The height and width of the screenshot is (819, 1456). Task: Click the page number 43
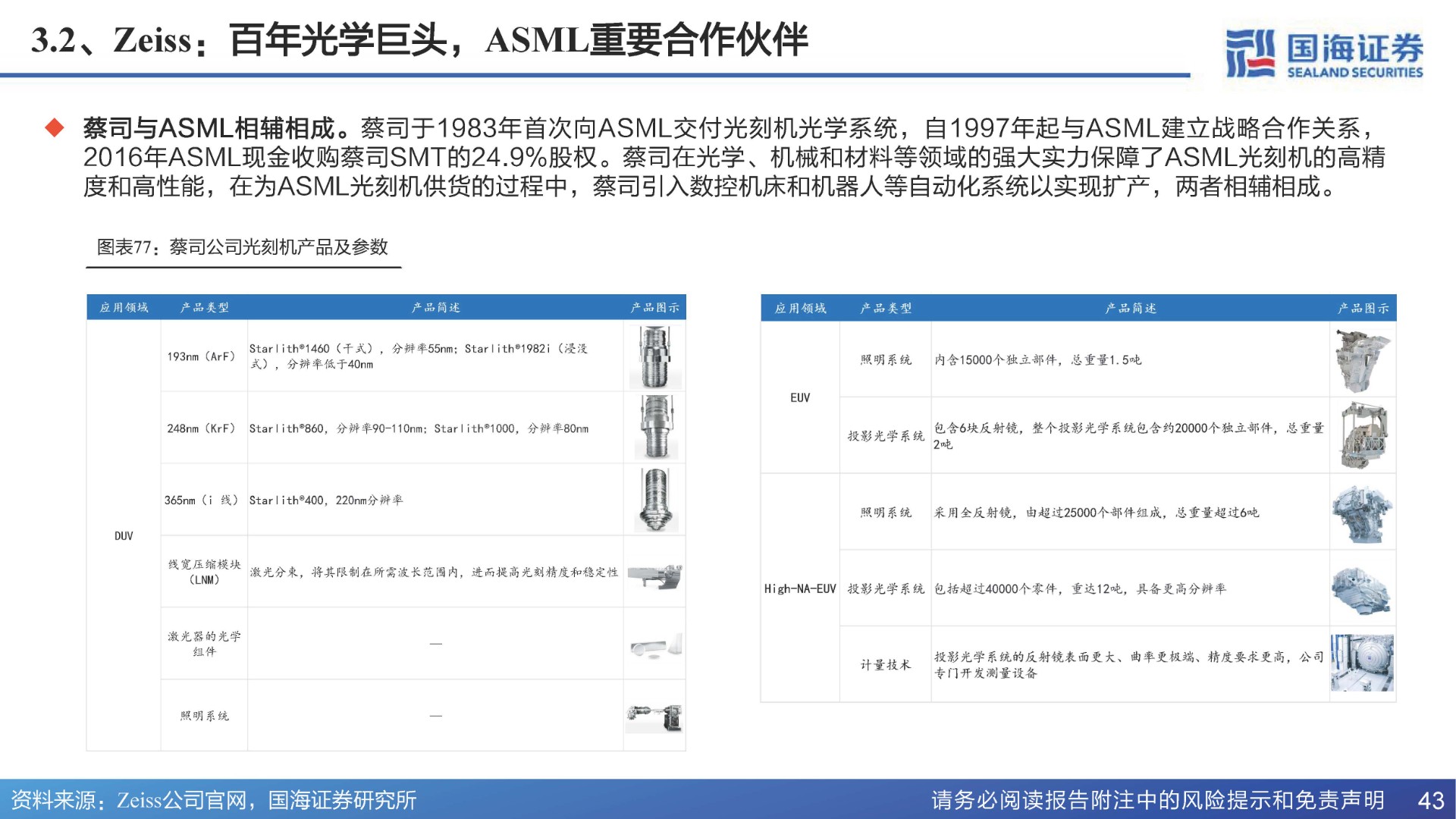point(1430,801)
